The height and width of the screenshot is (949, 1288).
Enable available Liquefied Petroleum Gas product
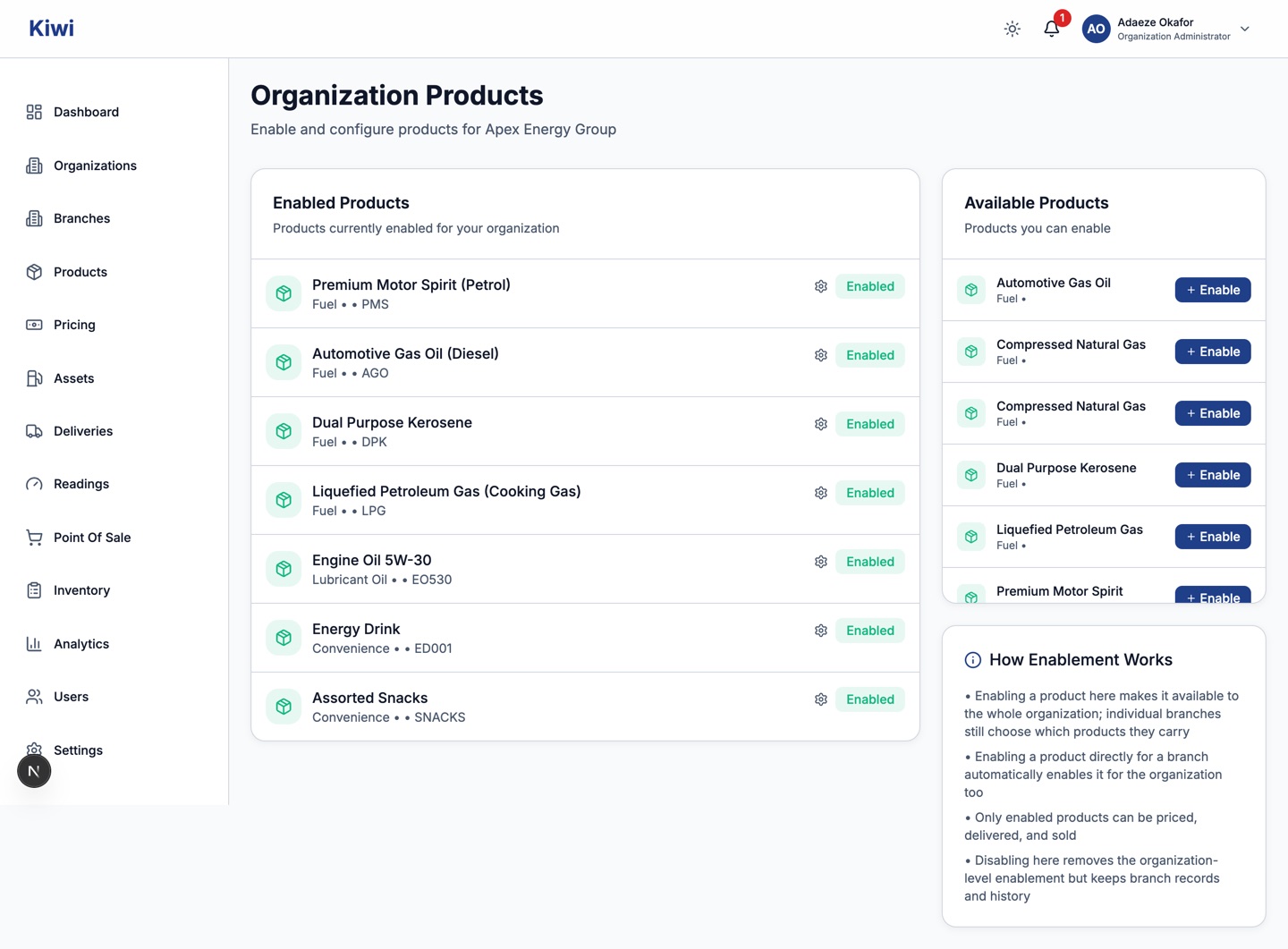[x=1213, y=537]
